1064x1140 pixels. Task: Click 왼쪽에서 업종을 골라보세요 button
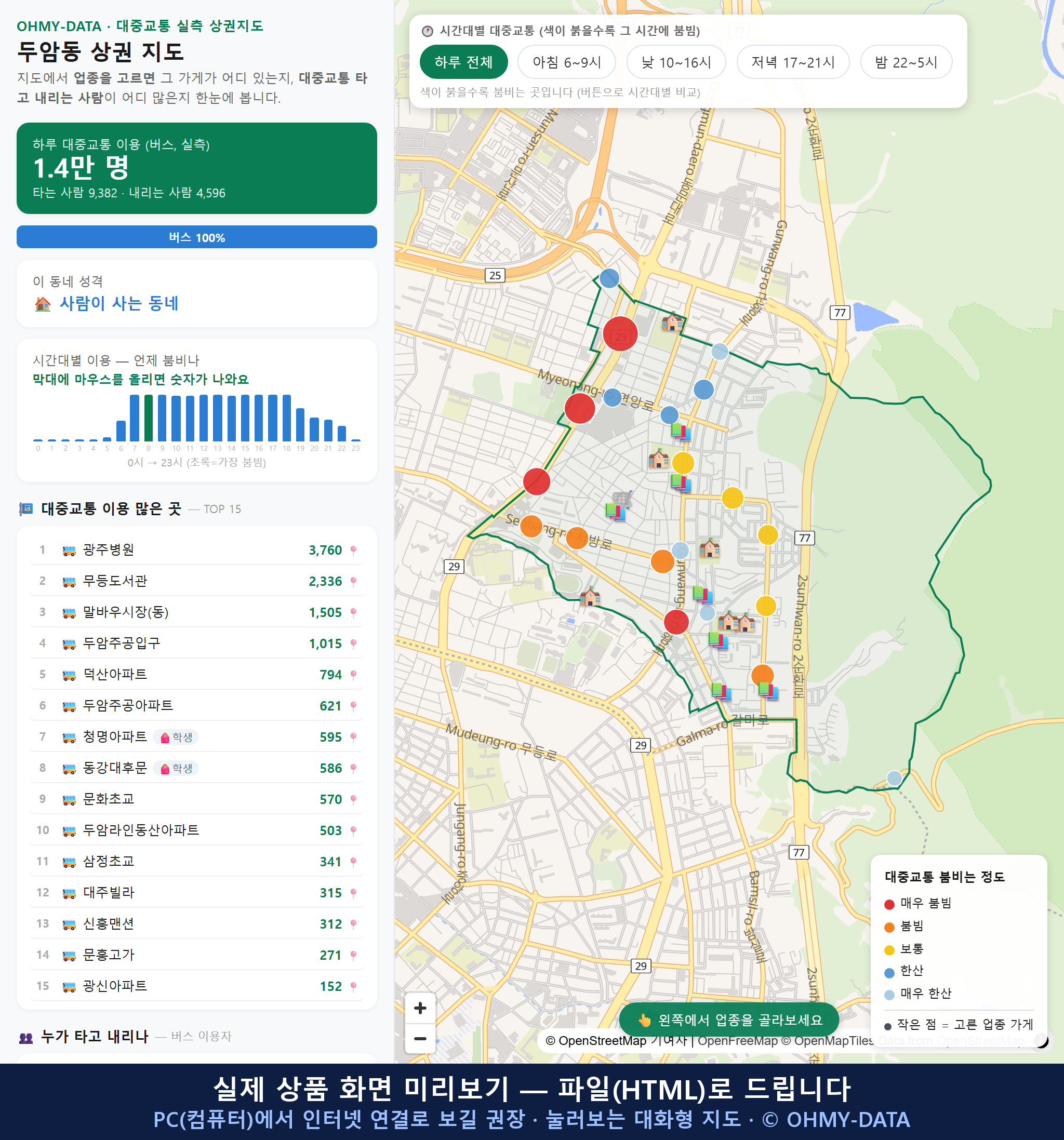tap(729, 1020)
